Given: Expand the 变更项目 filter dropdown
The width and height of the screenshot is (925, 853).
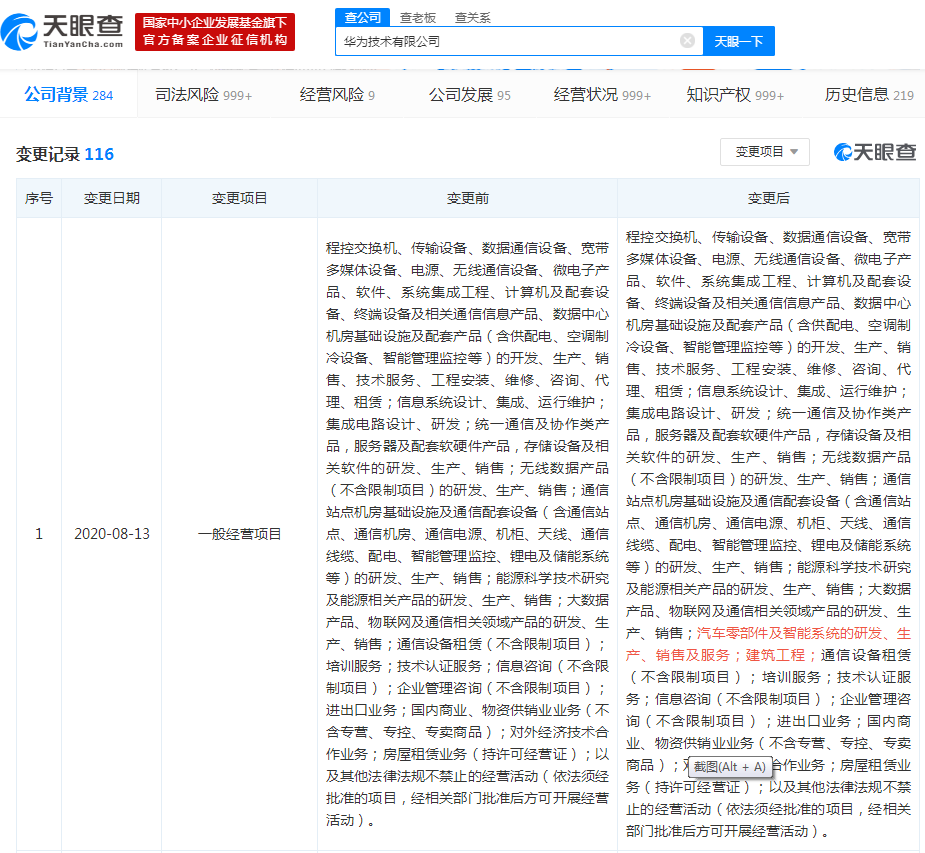Looking at the screenshot, I should tap(765, 152).
